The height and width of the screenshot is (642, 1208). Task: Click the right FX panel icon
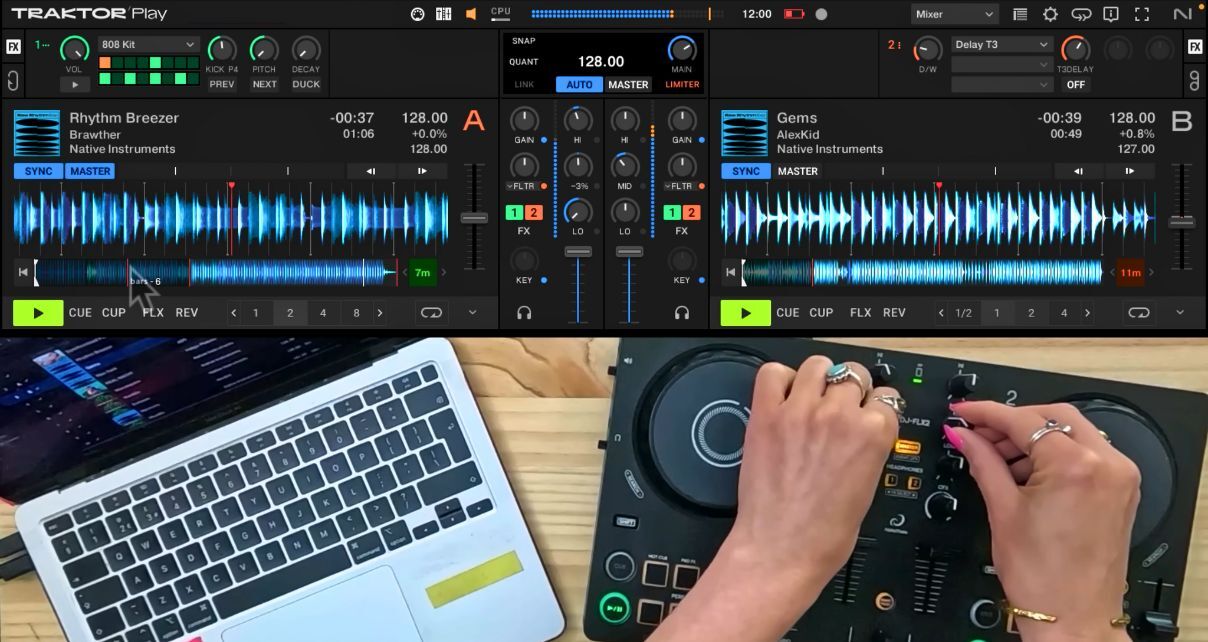coord(1195,46)
